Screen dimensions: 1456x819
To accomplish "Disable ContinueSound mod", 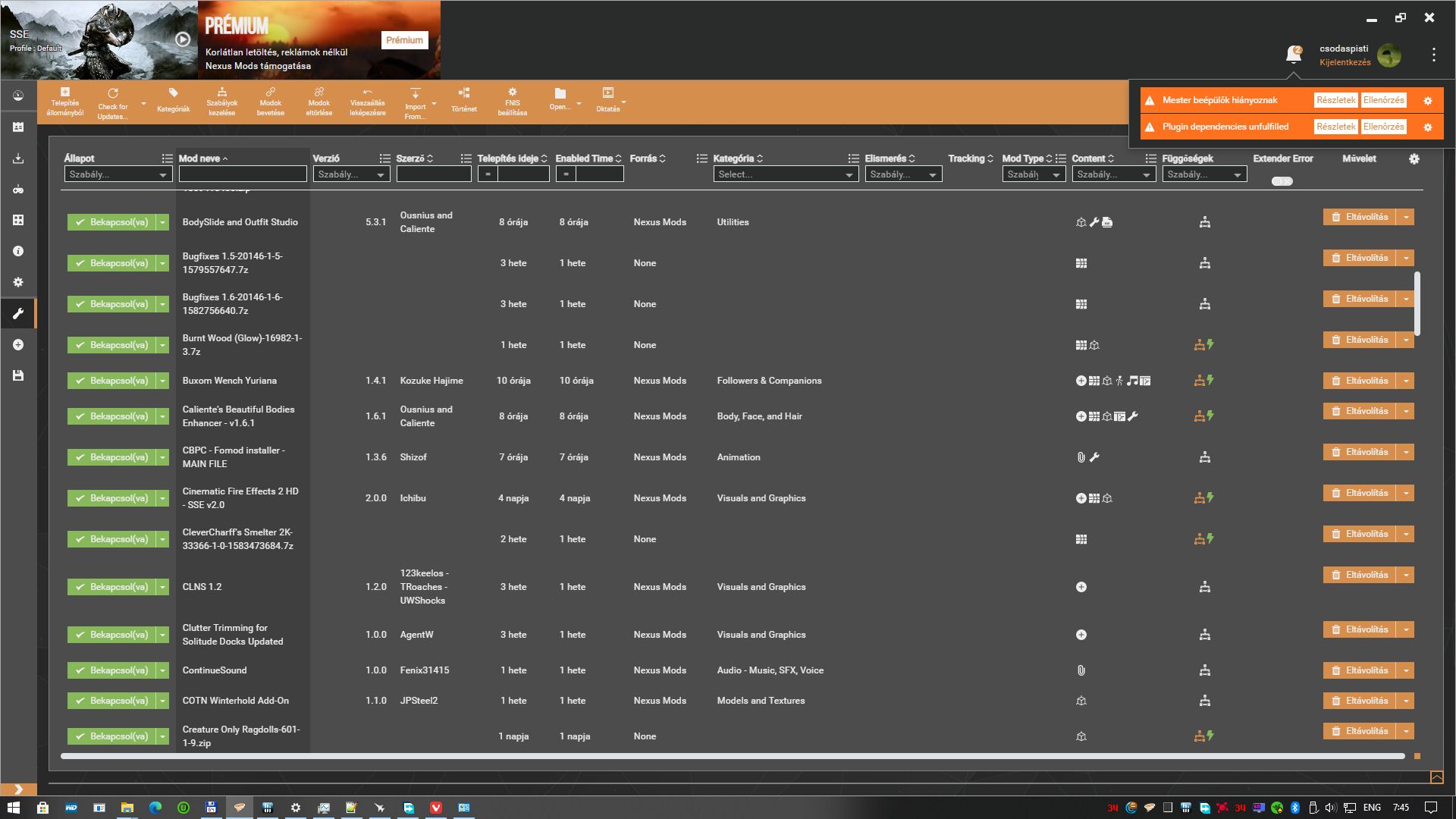I will click(111, 670).
